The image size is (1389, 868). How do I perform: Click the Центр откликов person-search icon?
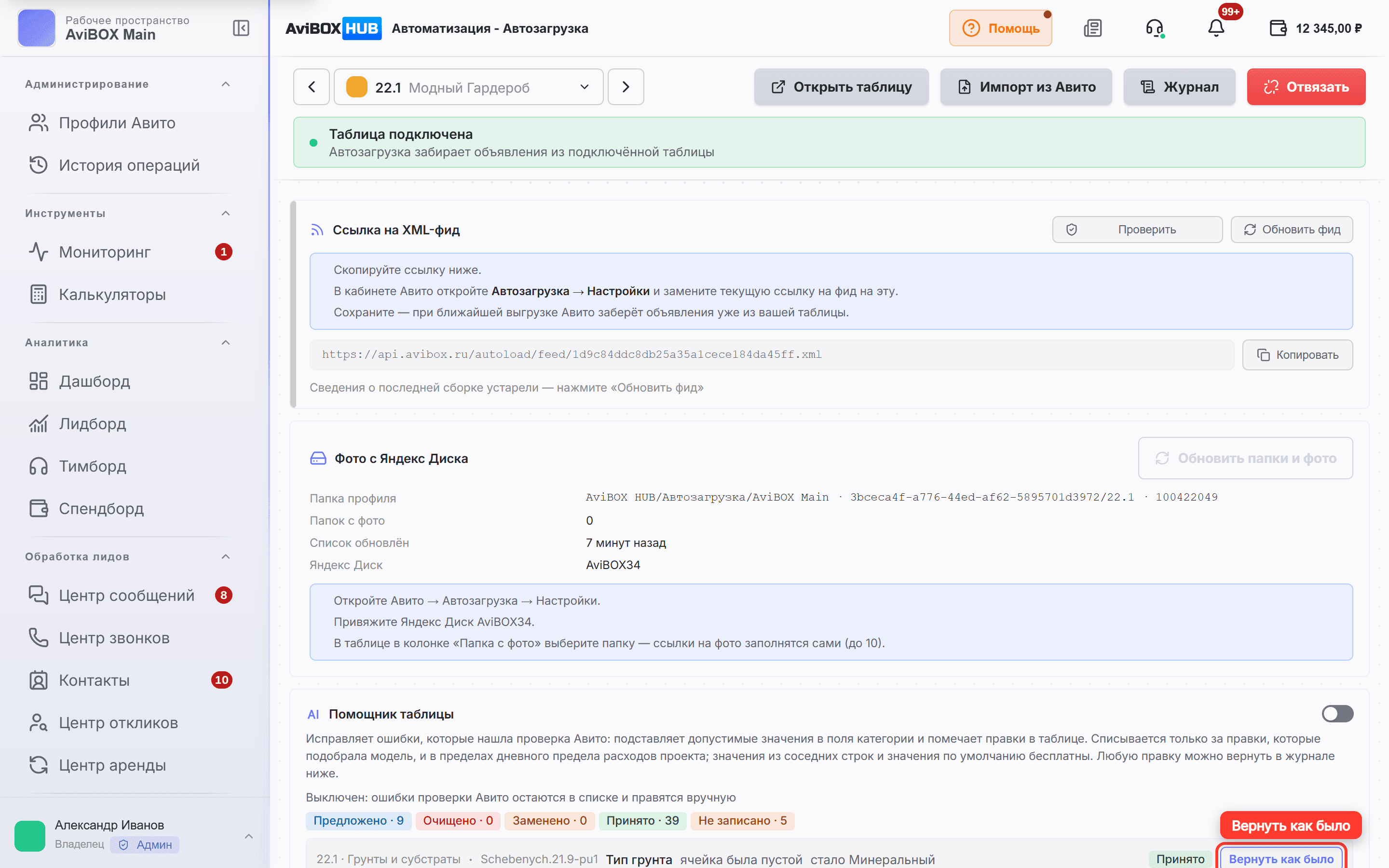39,723
